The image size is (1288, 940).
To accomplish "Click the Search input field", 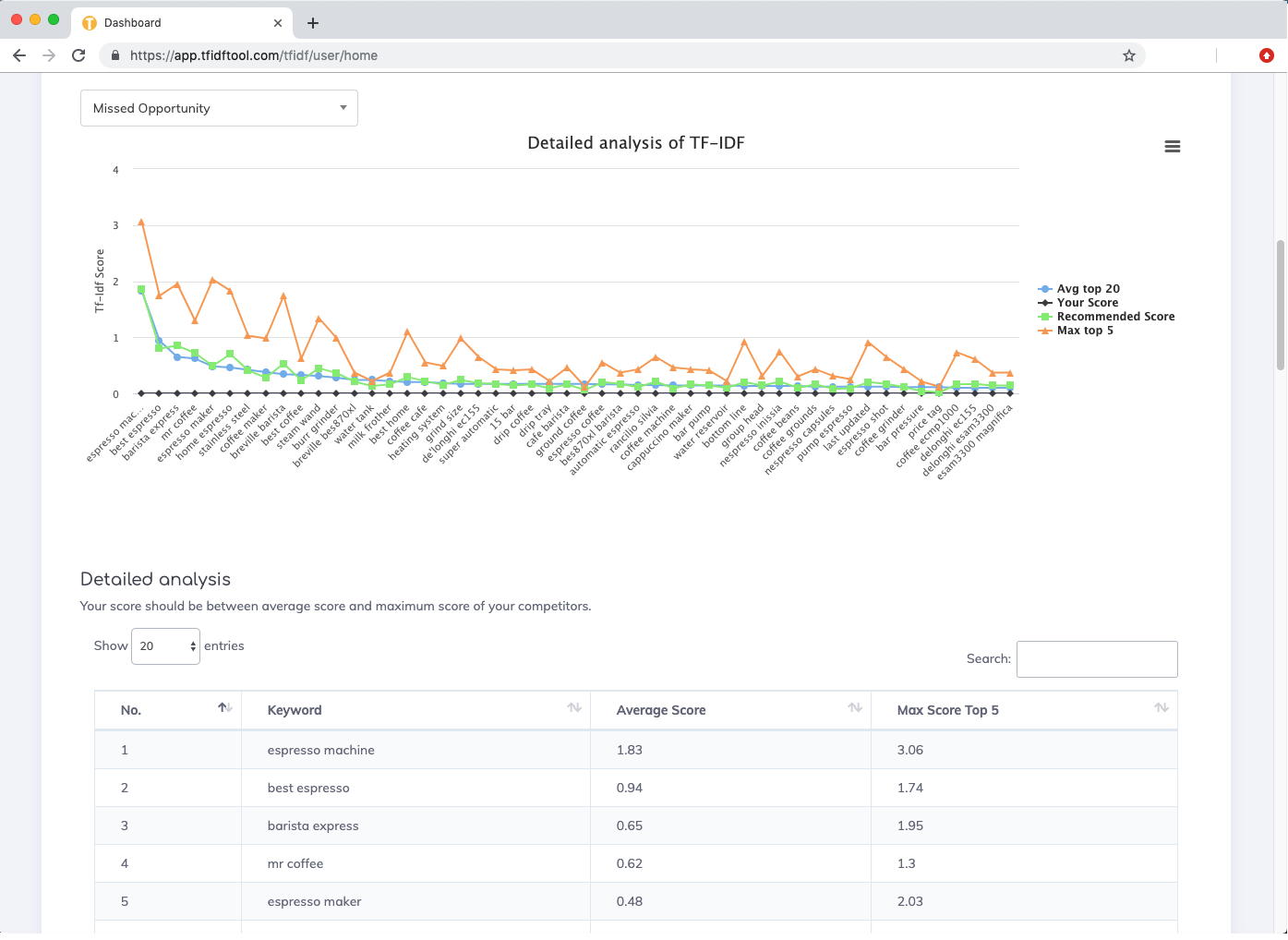I will tap(1096, 659).
